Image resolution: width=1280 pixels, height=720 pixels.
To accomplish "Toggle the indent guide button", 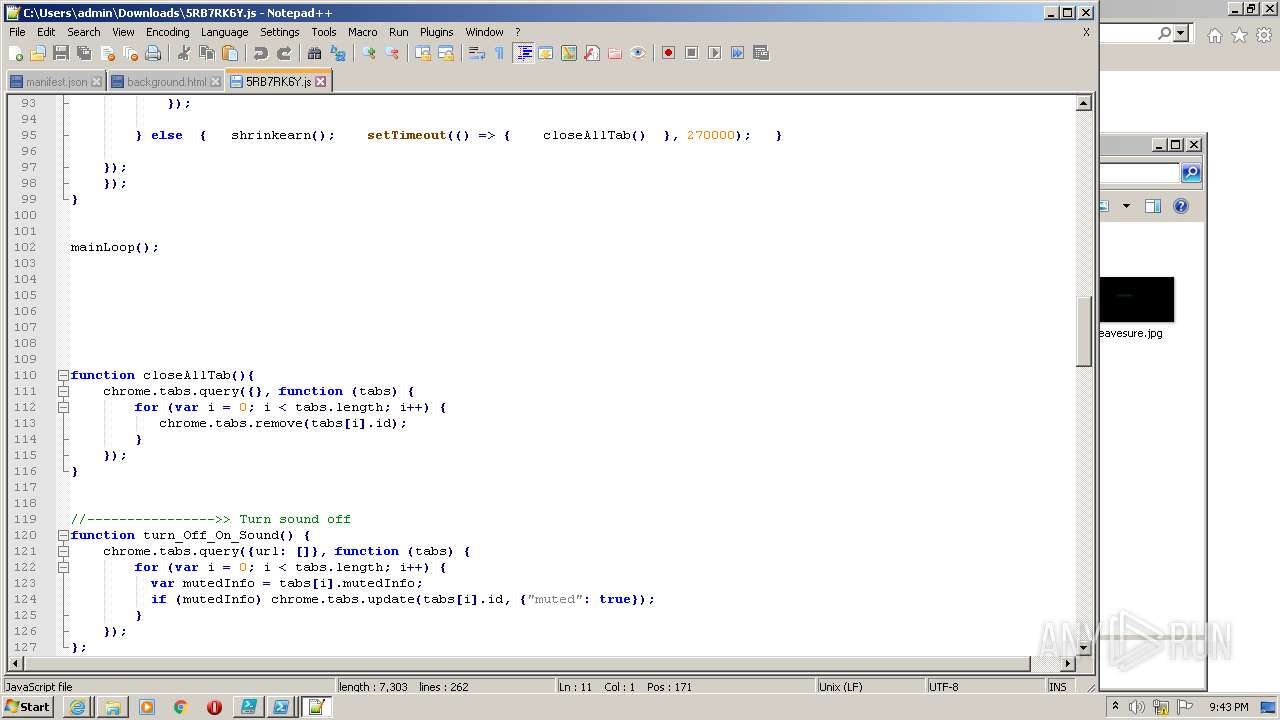I will pyautogui.click(x=523, y=53).
